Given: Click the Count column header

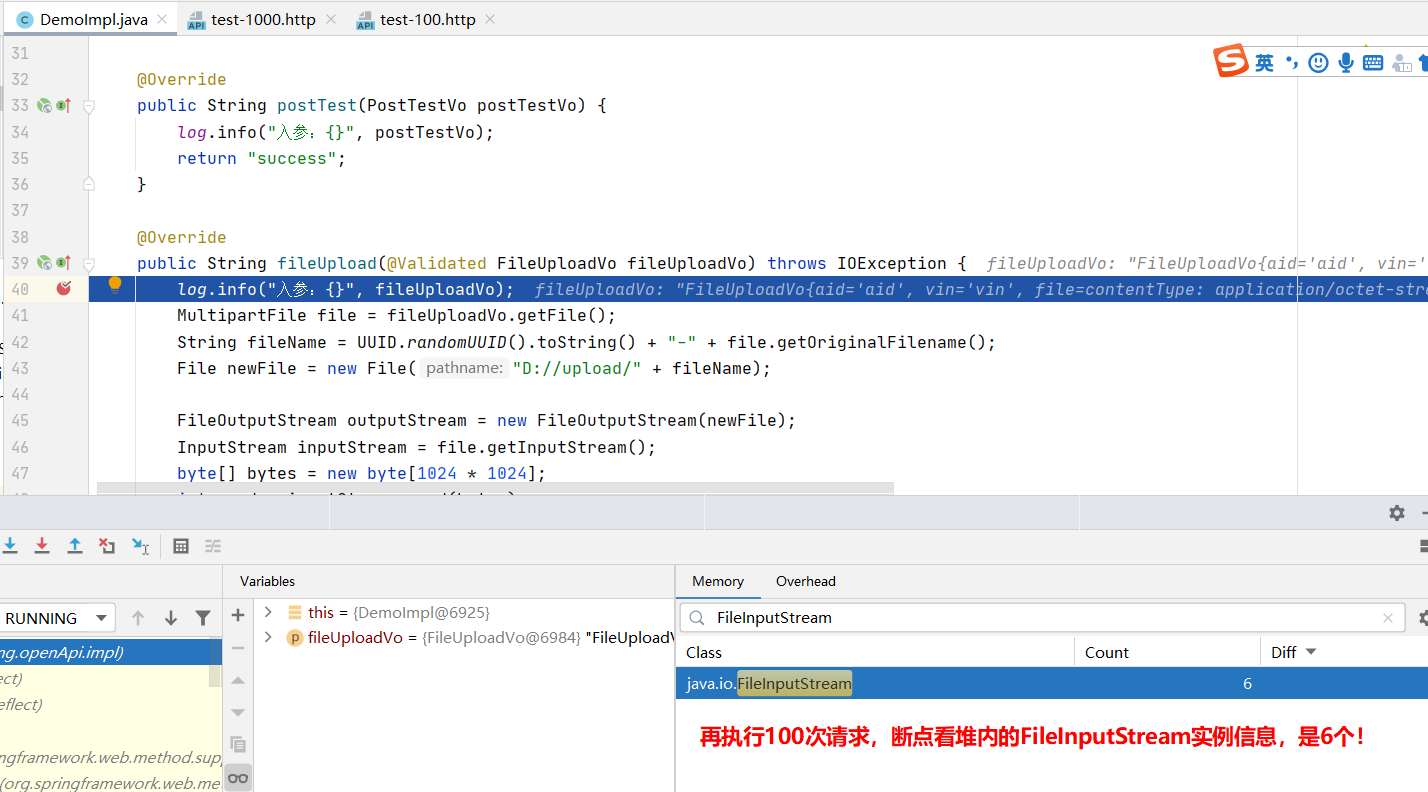Looking at the screenshot, I should click(x=1167, y=652).
